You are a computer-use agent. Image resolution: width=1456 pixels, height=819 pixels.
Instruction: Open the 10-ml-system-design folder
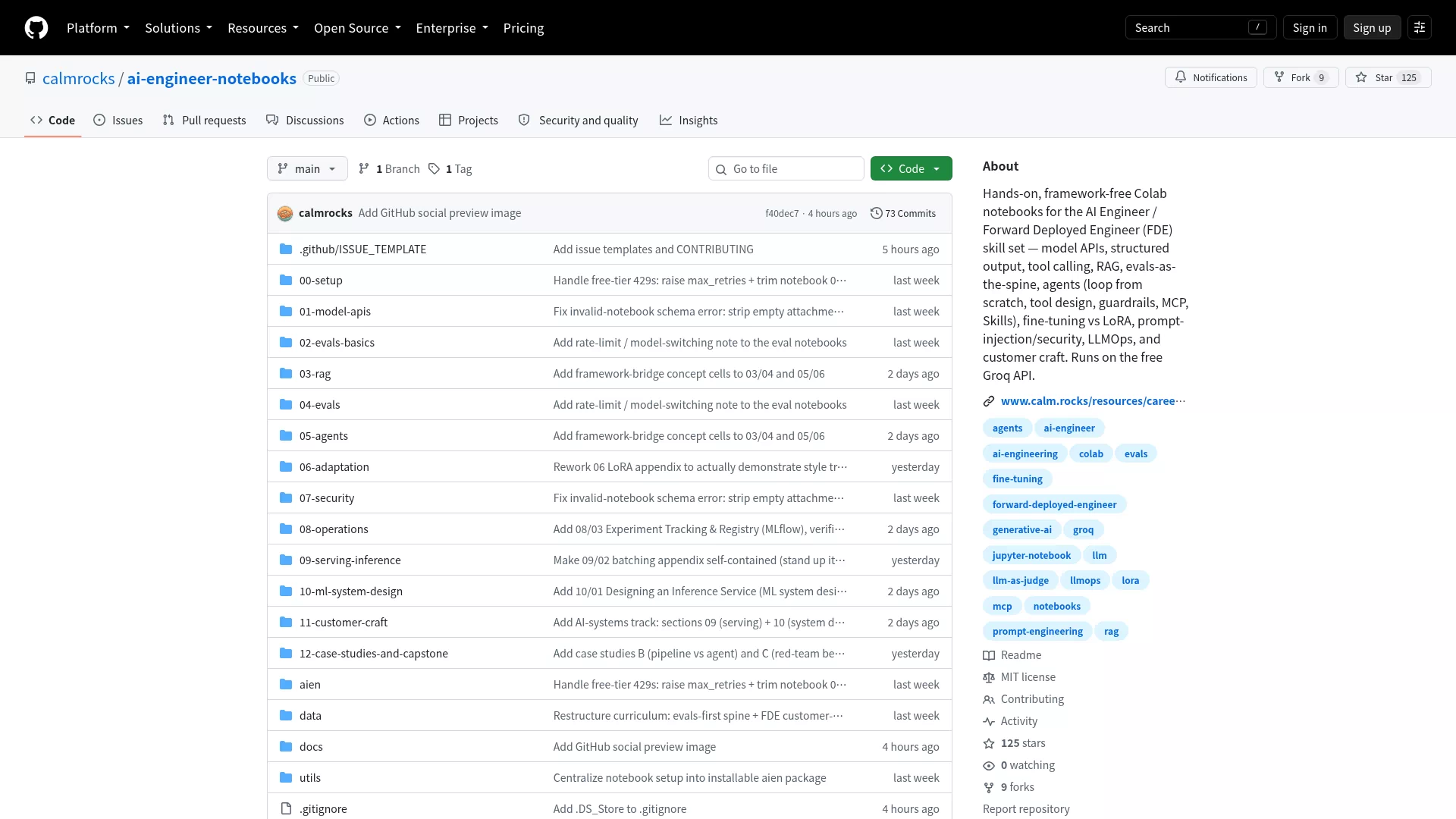click(x=351, y=591)
